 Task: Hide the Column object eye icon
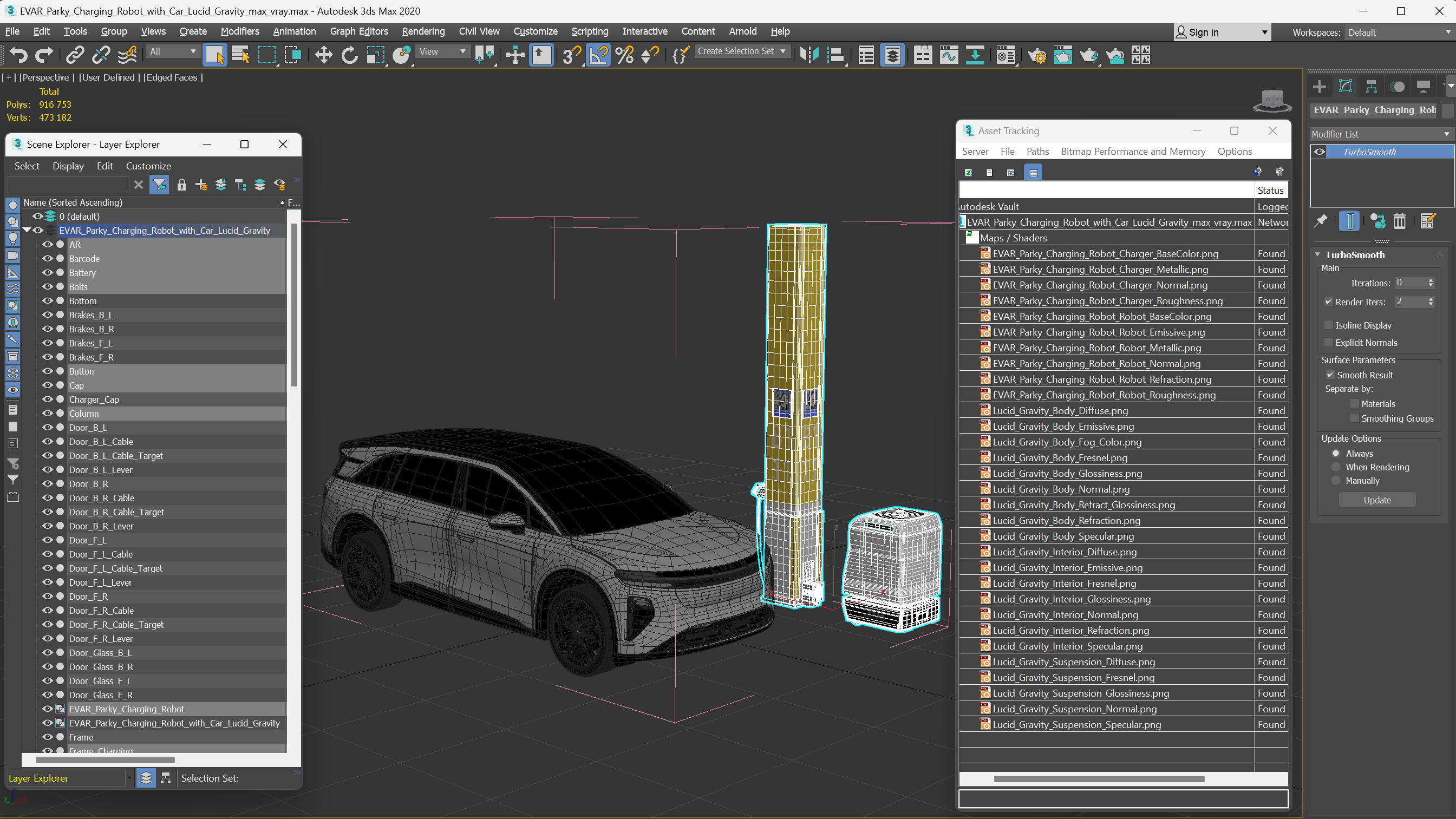[x=48, y=413]
